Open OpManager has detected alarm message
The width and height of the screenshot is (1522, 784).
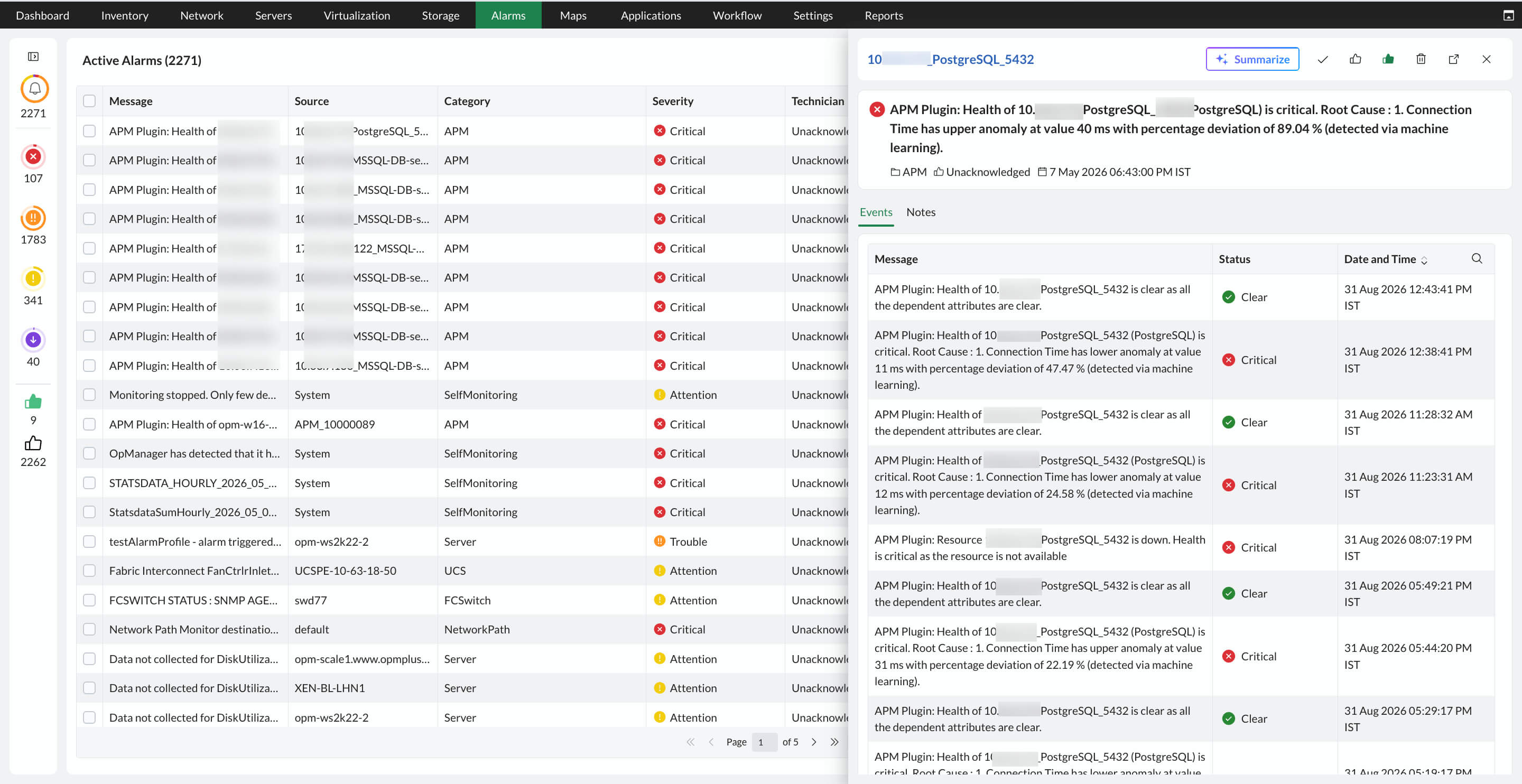pos(194,453)
